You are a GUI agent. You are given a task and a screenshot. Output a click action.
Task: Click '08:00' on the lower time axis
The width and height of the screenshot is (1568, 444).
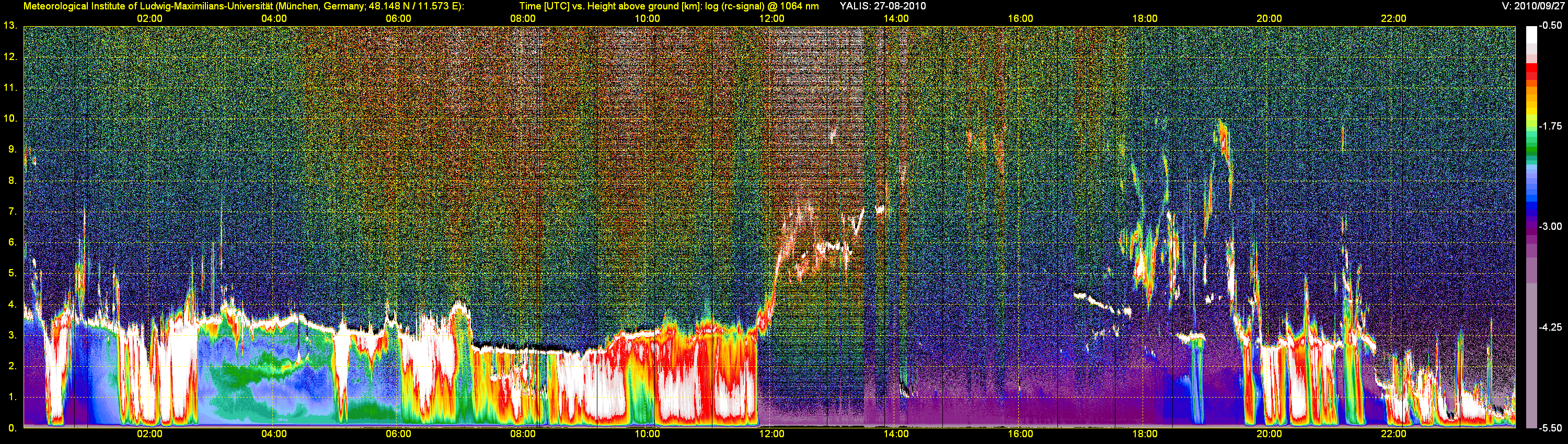(x=523, y=434)
